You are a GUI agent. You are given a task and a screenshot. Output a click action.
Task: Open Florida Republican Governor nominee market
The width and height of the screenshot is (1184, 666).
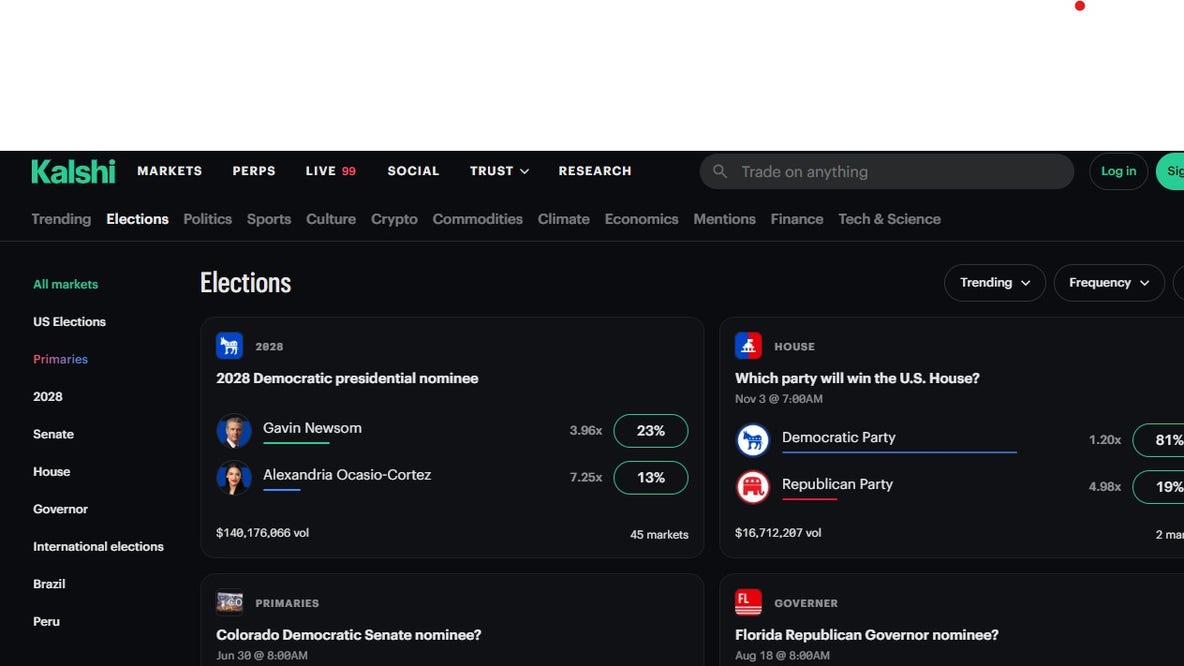coord(867,635)
